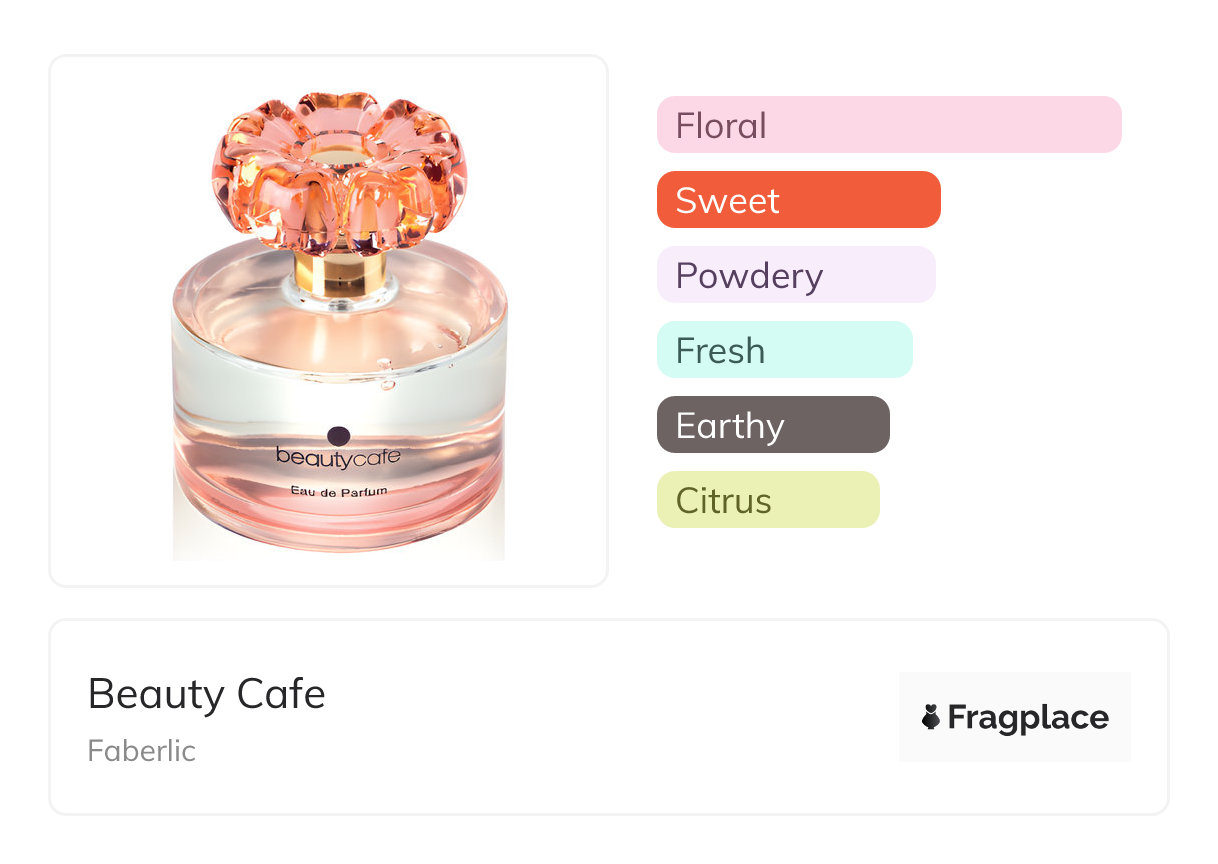
Task: Select the Floral accord bar
Action: 888,125
